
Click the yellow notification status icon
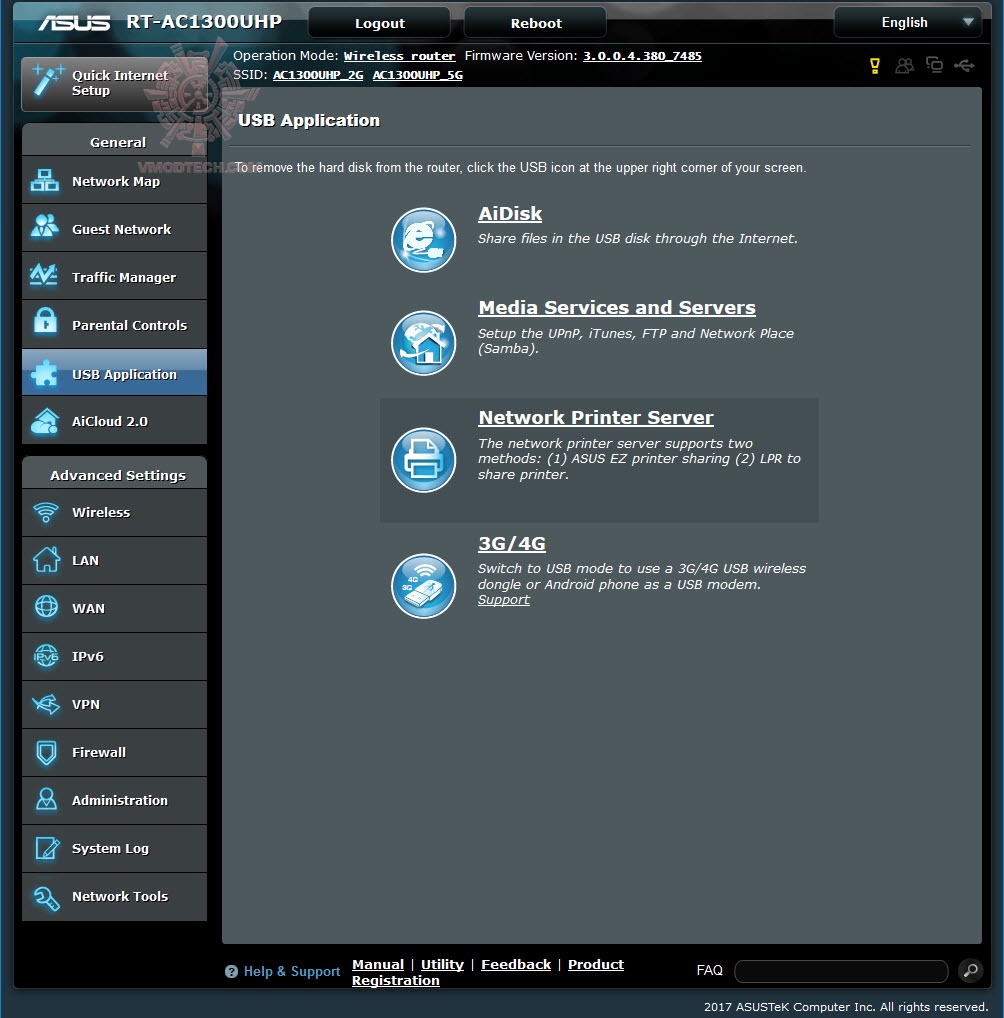[875, 66]
